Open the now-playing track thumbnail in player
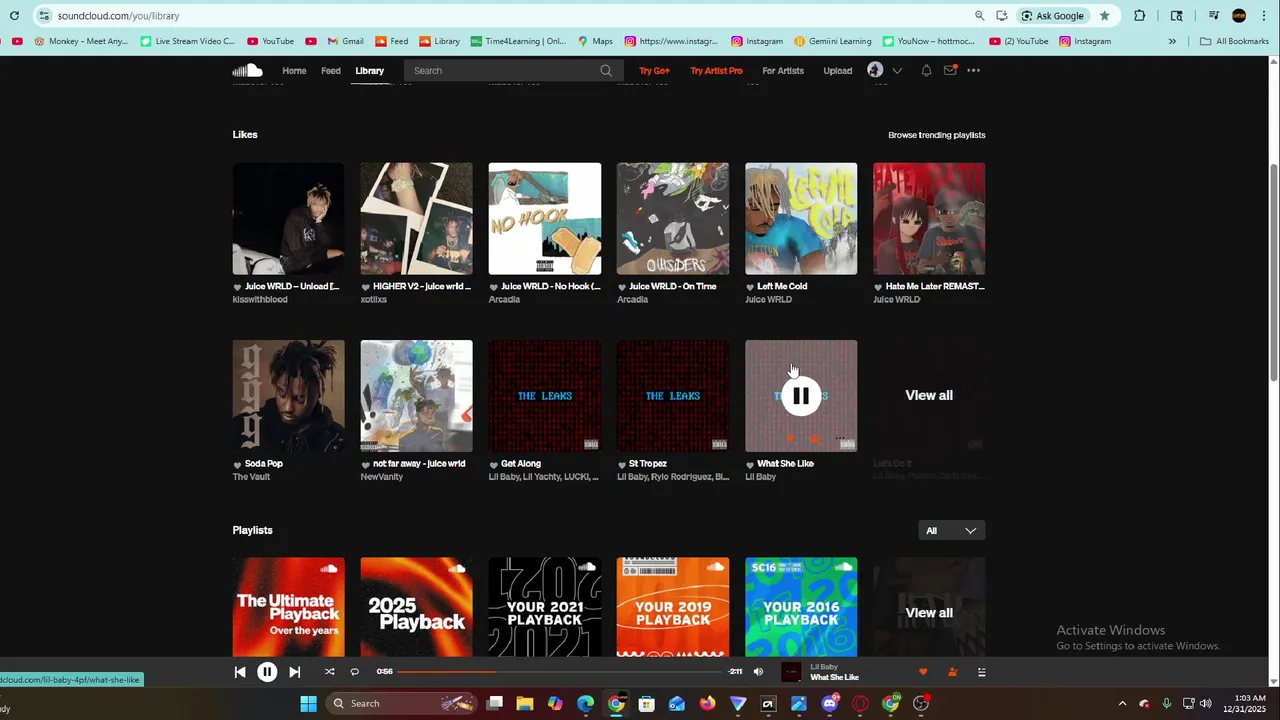Screen dimensions: 1280x720 tap(791, 672)
